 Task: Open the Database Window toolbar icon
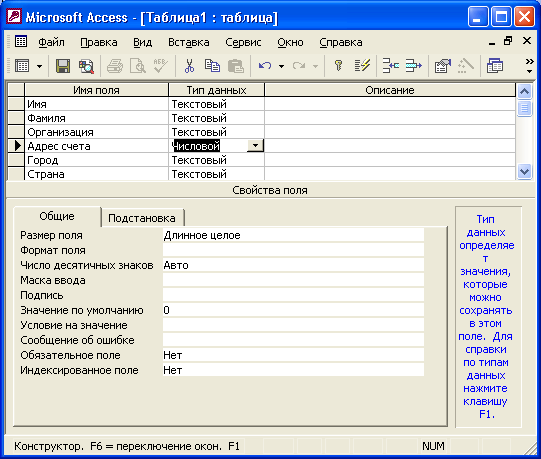tap(495, 66)
